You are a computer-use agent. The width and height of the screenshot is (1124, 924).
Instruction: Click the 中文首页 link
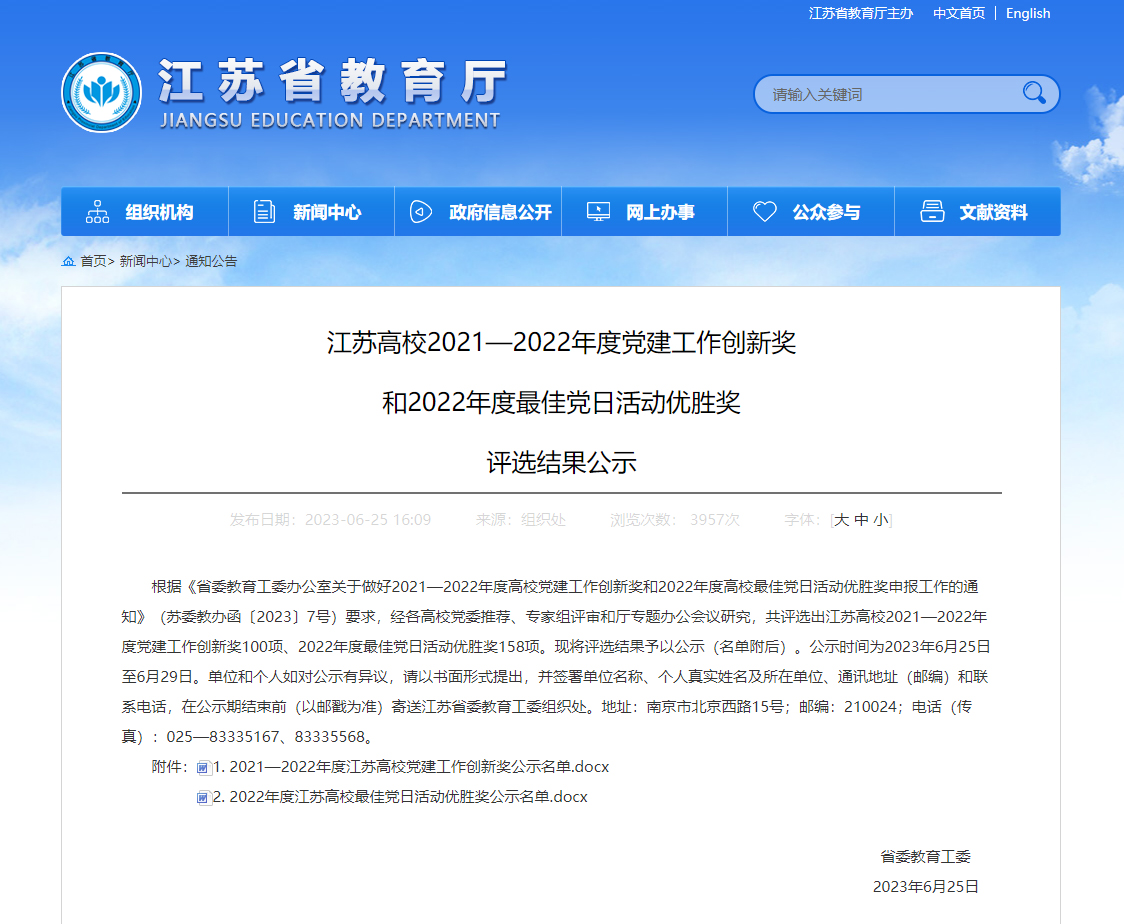[959, 13]
